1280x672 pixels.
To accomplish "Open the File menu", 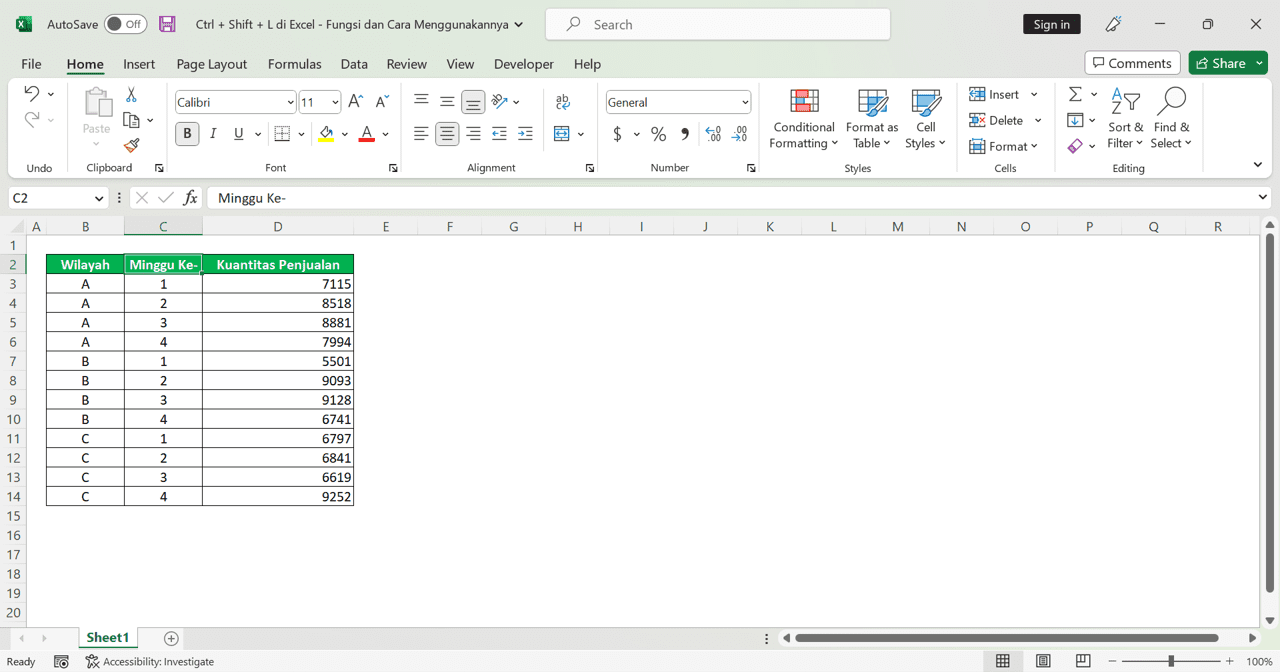I will pyautogui.click(x=31, y=64).
